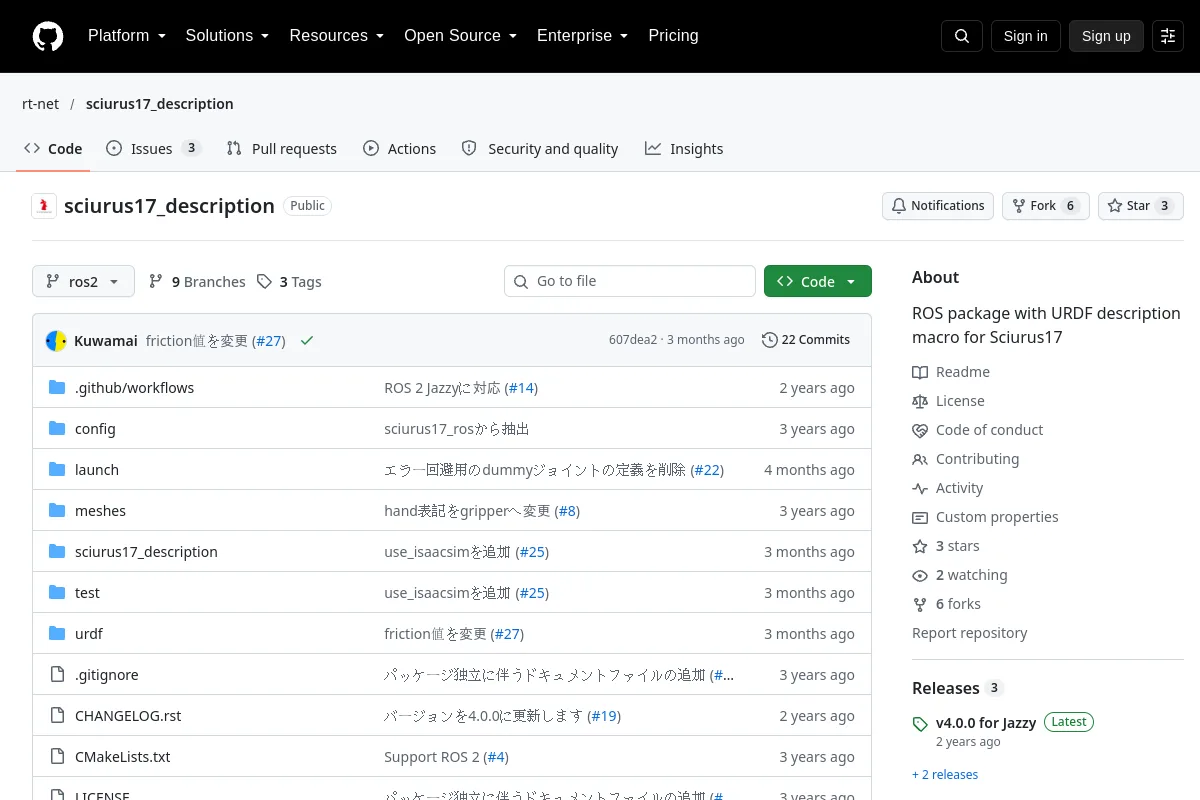
Task: Click the green commit status checkmark
Action: pos(307,341)
